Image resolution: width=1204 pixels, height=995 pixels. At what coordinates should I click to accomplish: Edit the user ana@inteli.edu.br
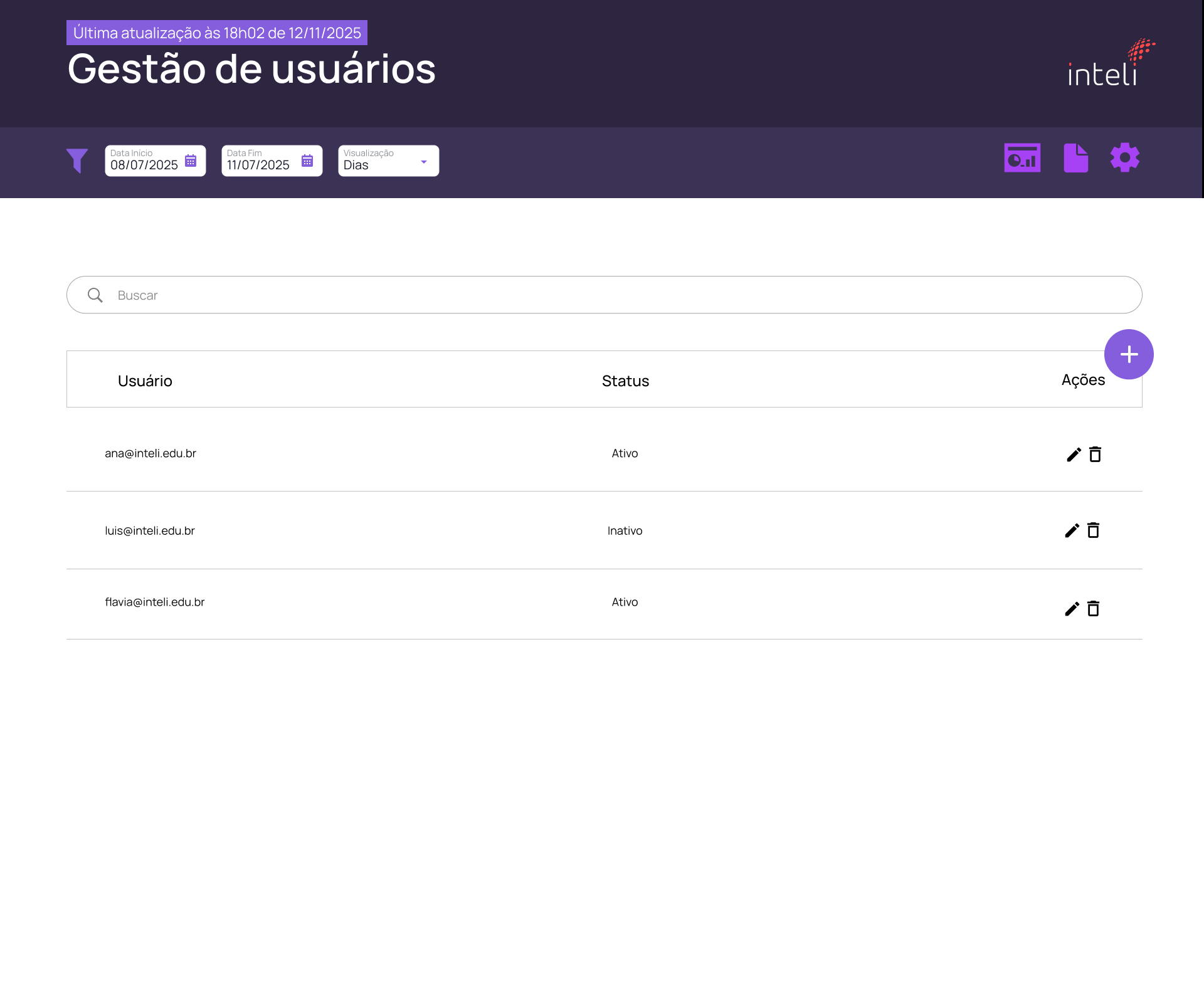pyautogui.click(x=1072, y=454)
